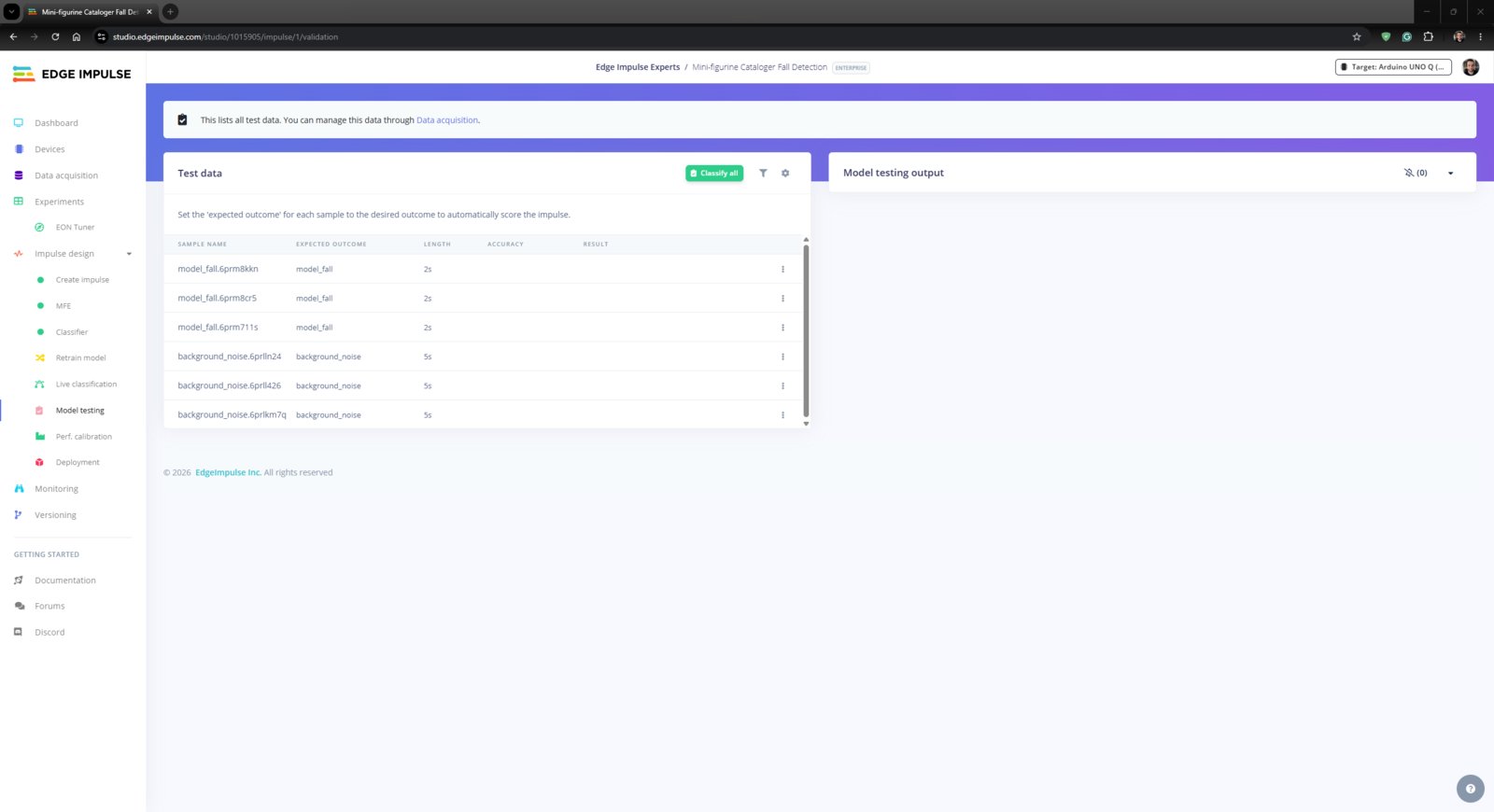This screenshot has width=1494, height=812.
Task: Open Documentation icon in sidebar
Action: [x=19, y=581]
